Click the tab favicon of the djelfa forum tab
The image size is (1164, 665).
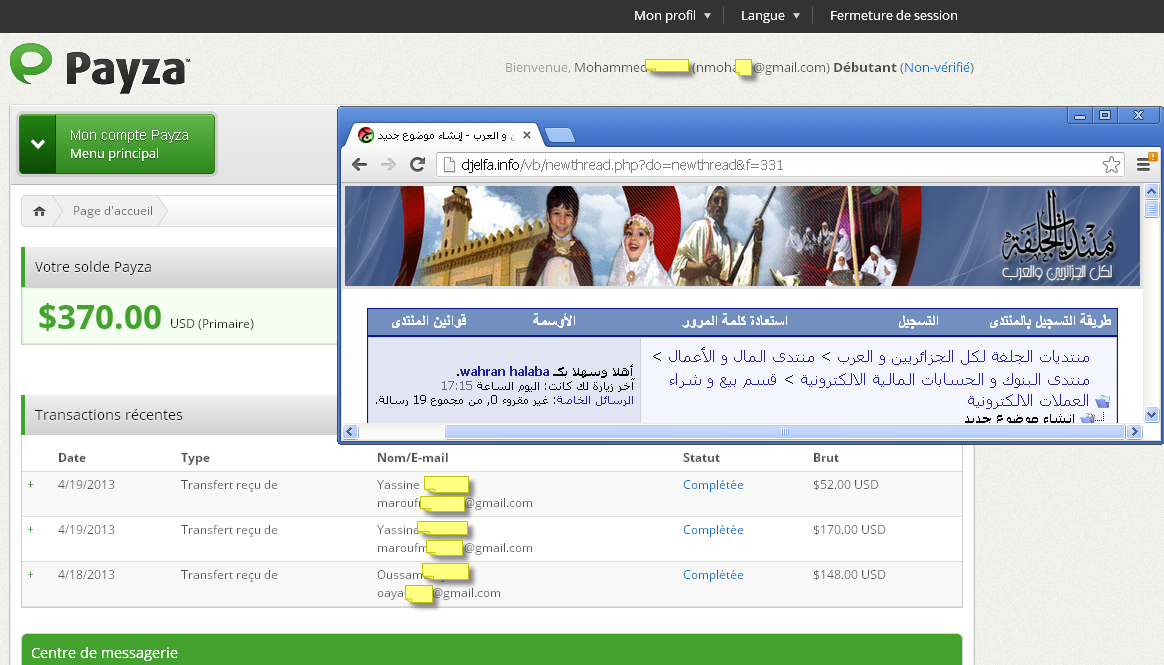[366, 135]
